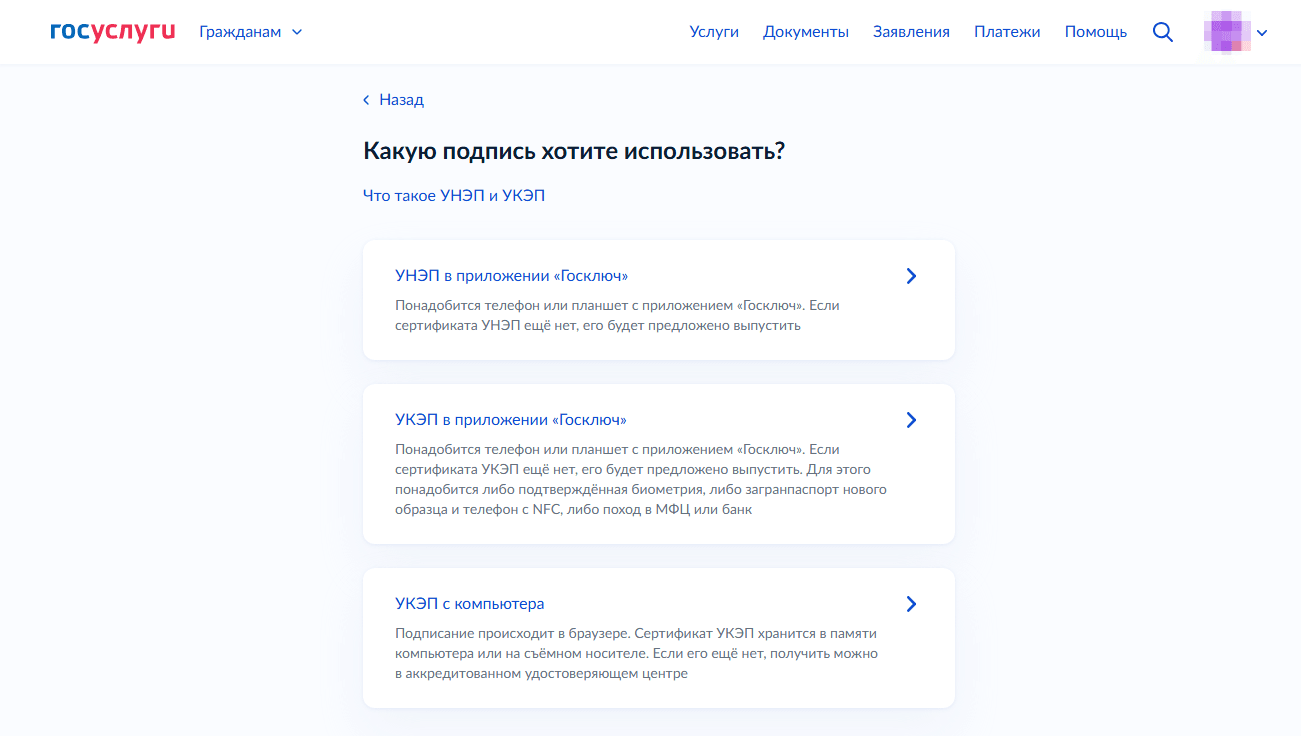
Task: Choose 'УКЭП с компьютера' option
Action: pyautogui.click(x=659, y=638)
